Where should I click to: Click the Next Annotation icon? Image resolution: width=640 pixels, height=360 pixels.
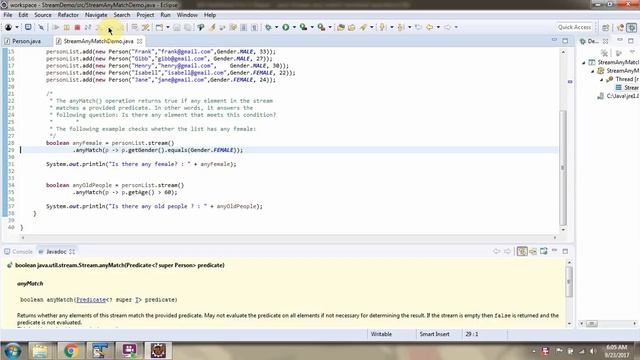[x=382, y=27]
